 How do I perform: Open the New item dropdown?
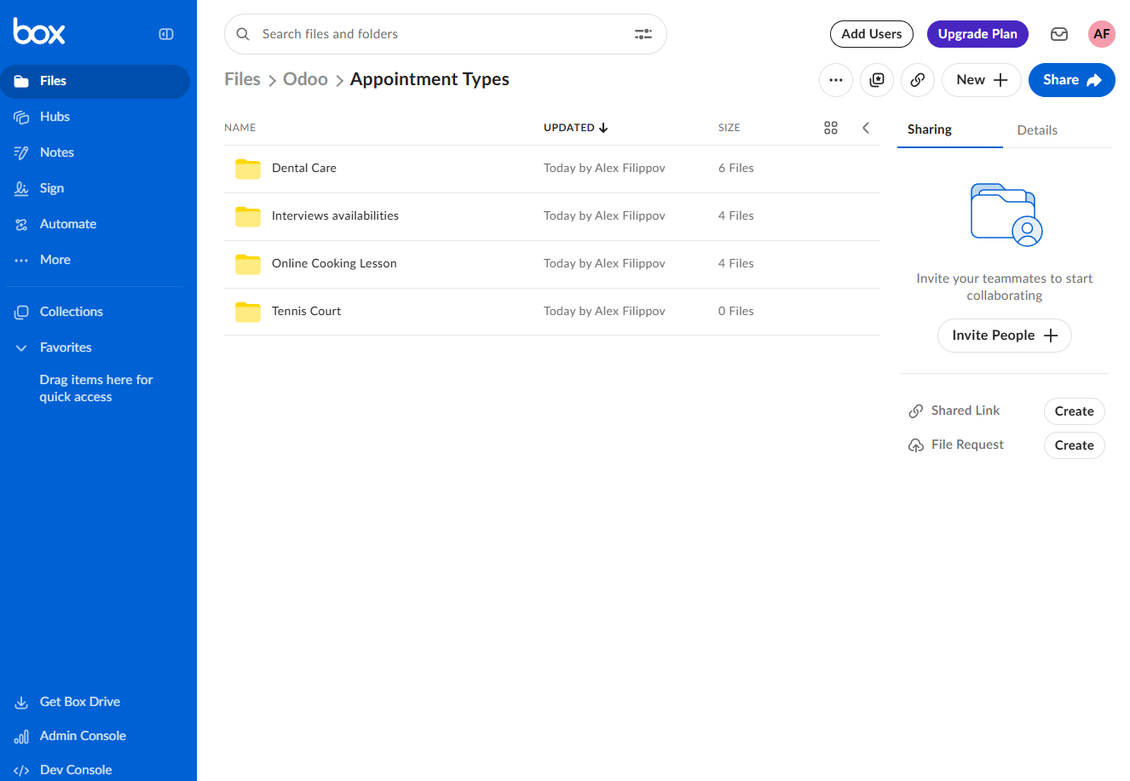(982, 80)
